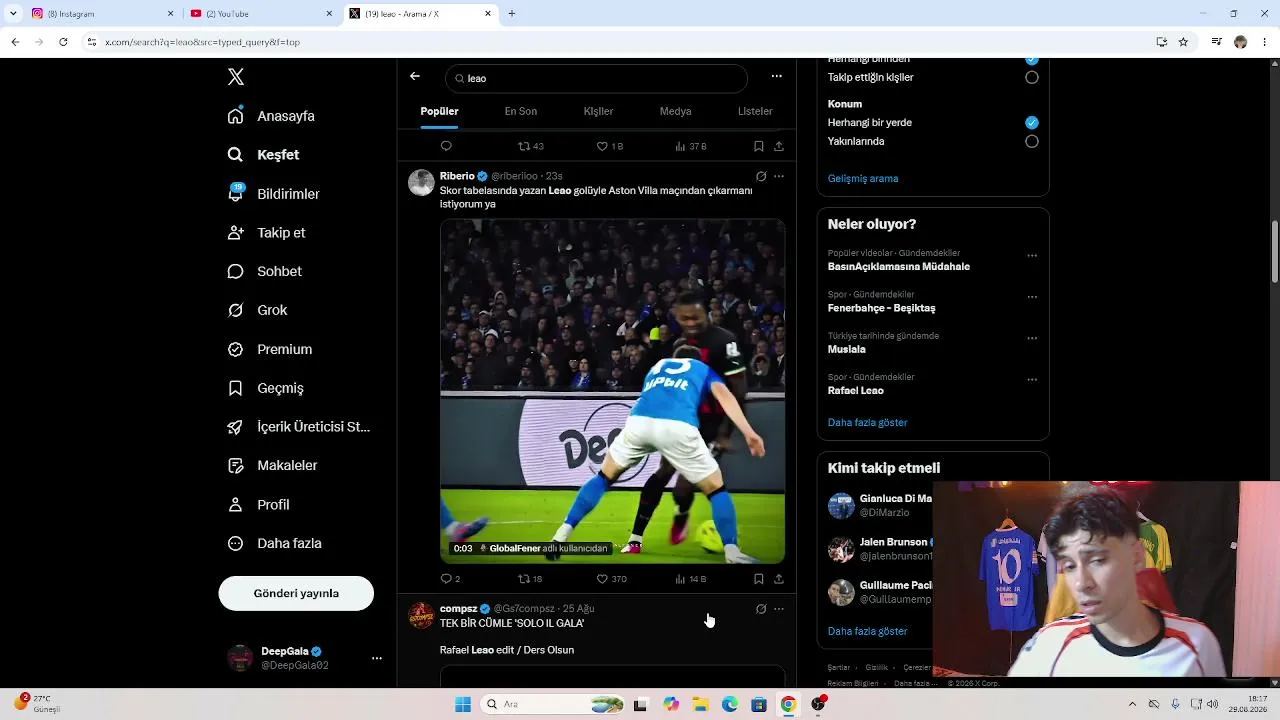1280x720 pixels.
Task: View 14 B analytics on Riberio's tweet
Action: (x=691, y=579)
